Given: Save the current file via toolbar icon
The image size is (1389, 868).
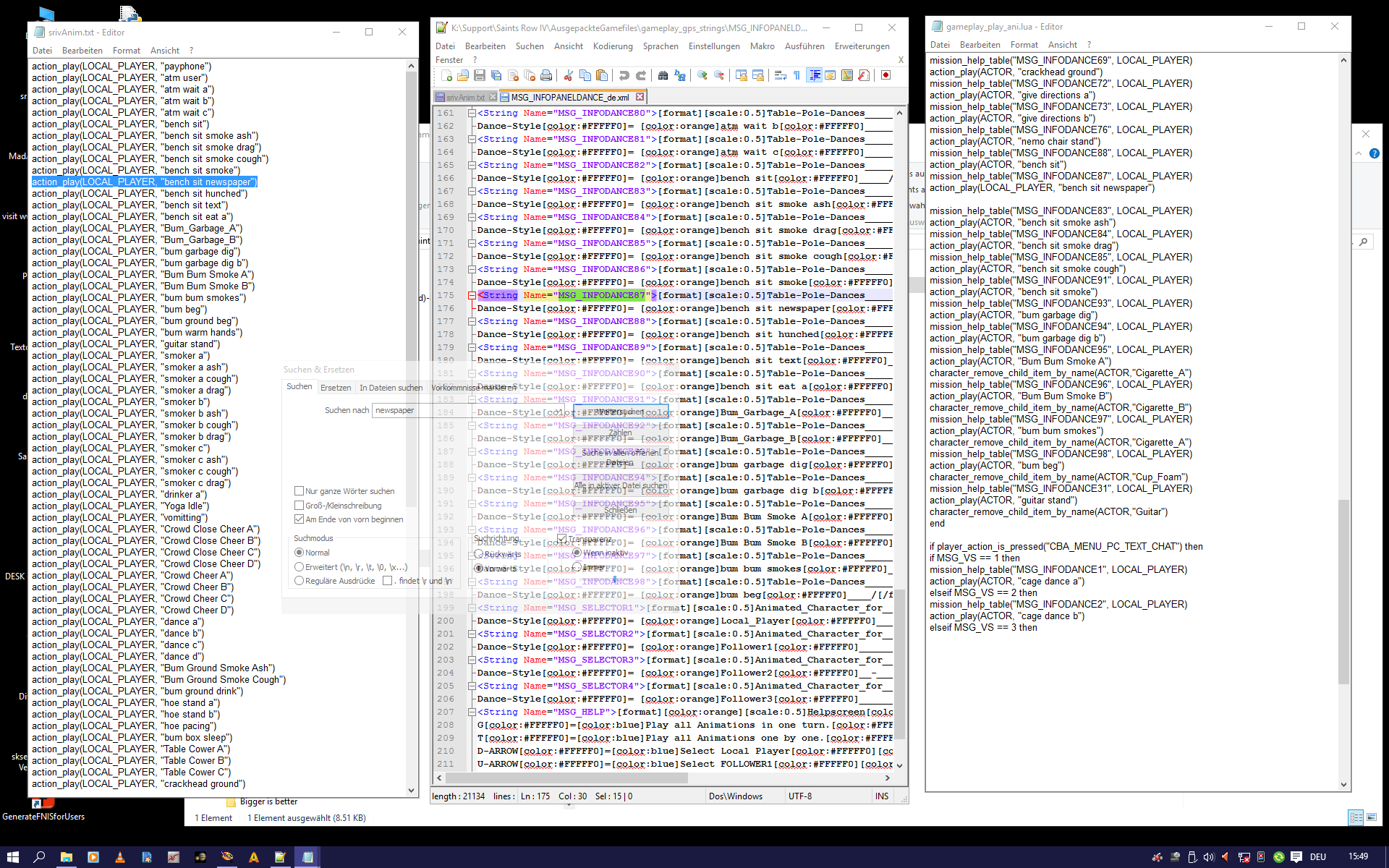Looking at the screenshot, I should (480, 75).
